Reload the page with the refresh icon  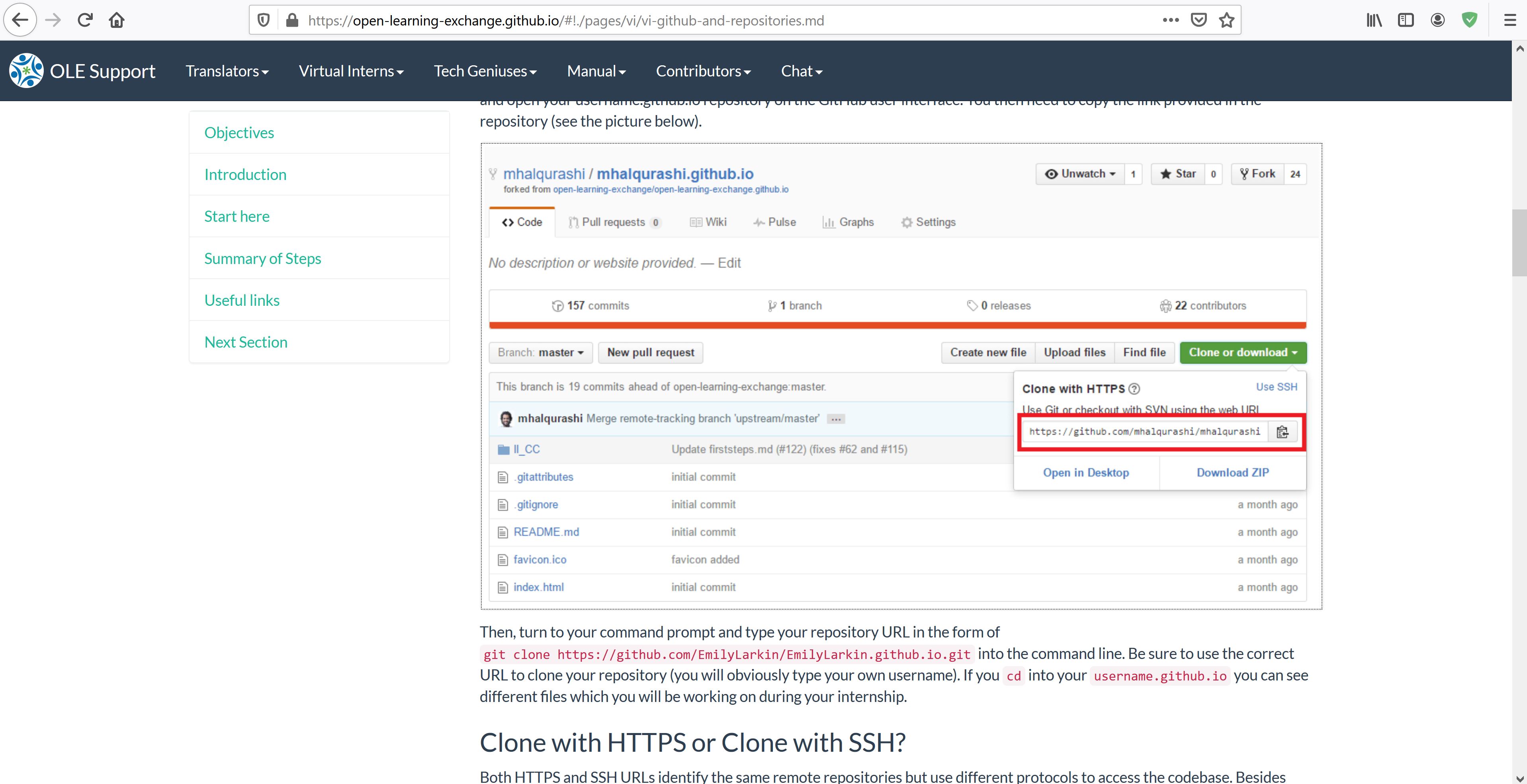click(85, 20)
